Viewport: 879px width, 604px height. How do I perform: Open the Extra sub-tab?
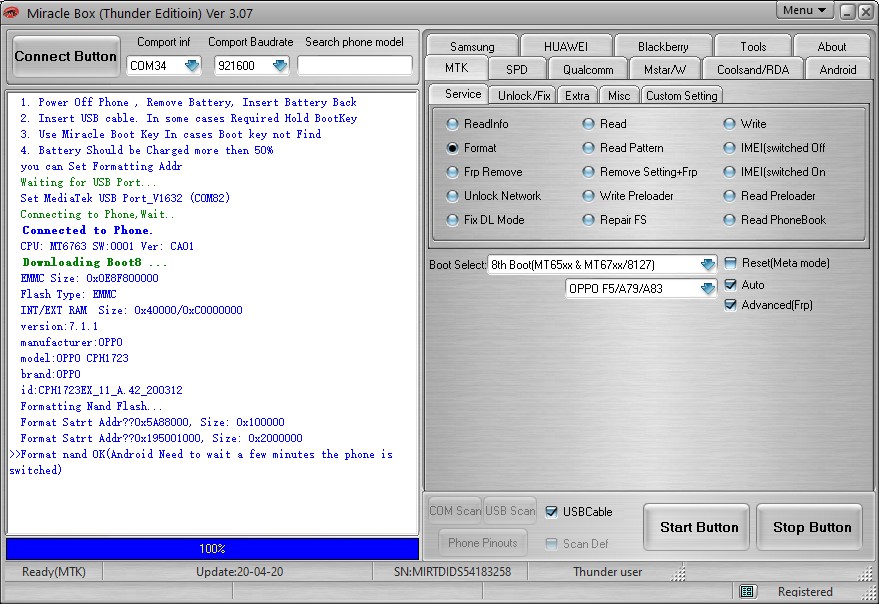click(577, 95)
